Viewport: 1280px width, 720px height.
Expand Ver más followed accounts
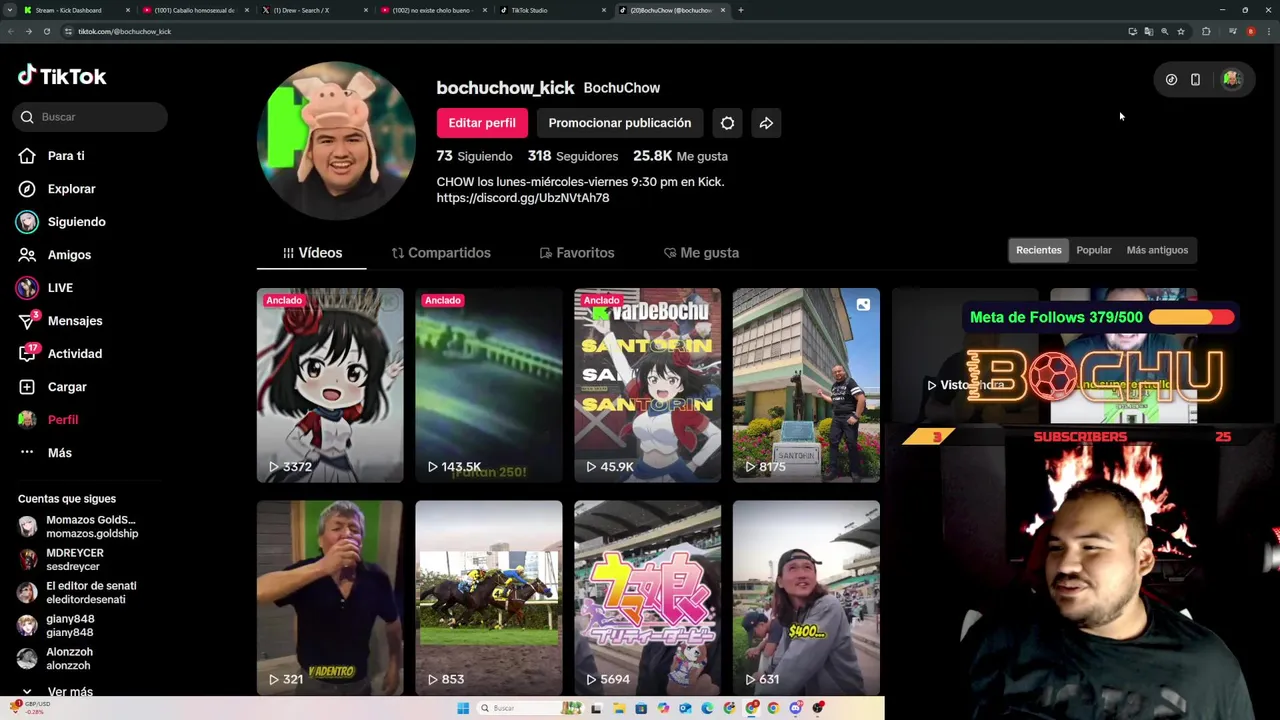58,692
